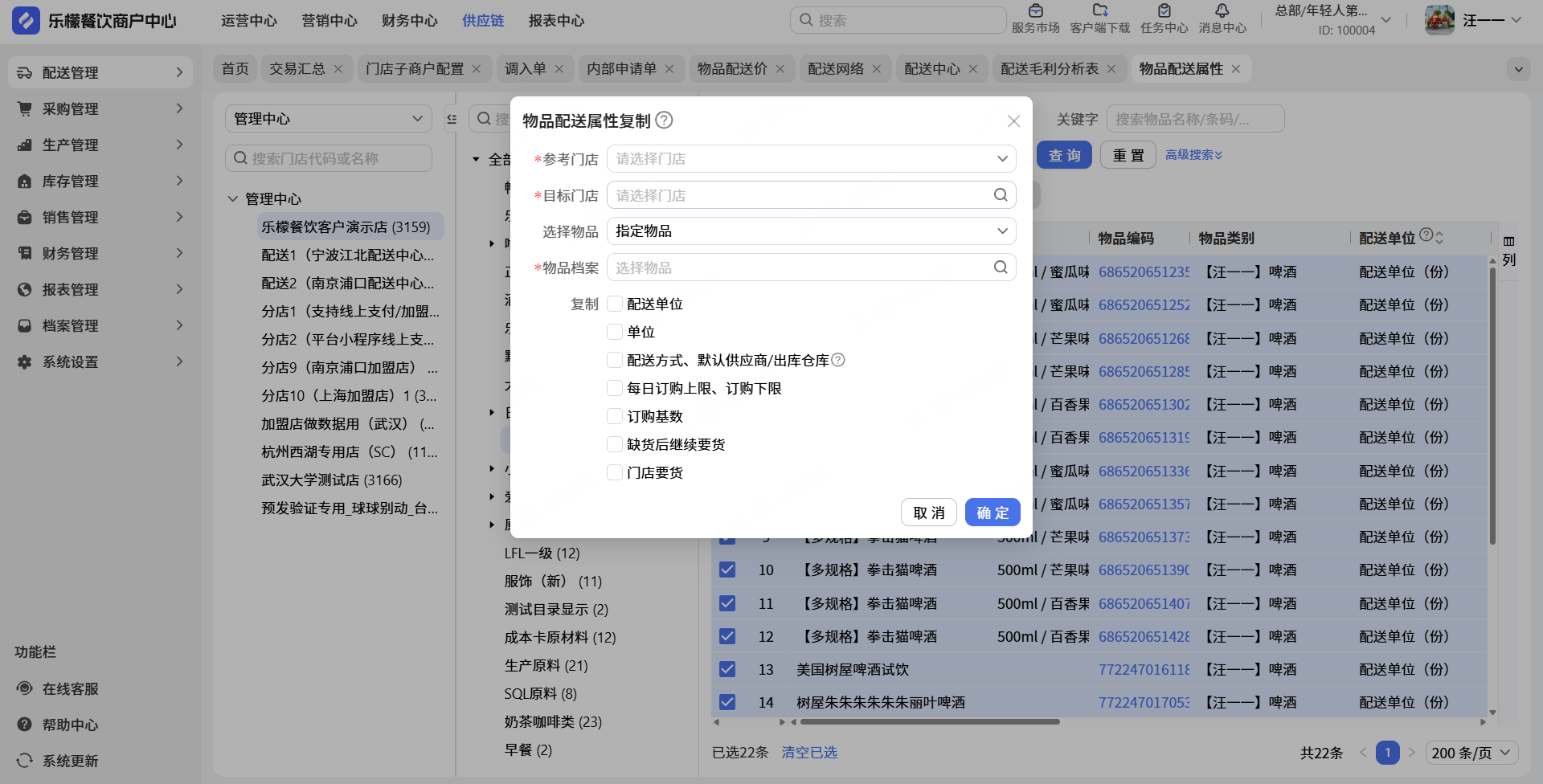The image size is (1543, 784).
Task: Check the 配送单位 copy checkbox
Action: (x=615, y=304)
